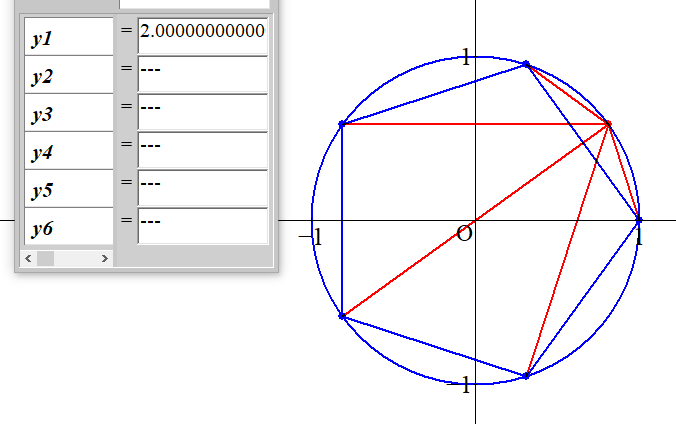Click the origin label O on the graph

[463, 234]
